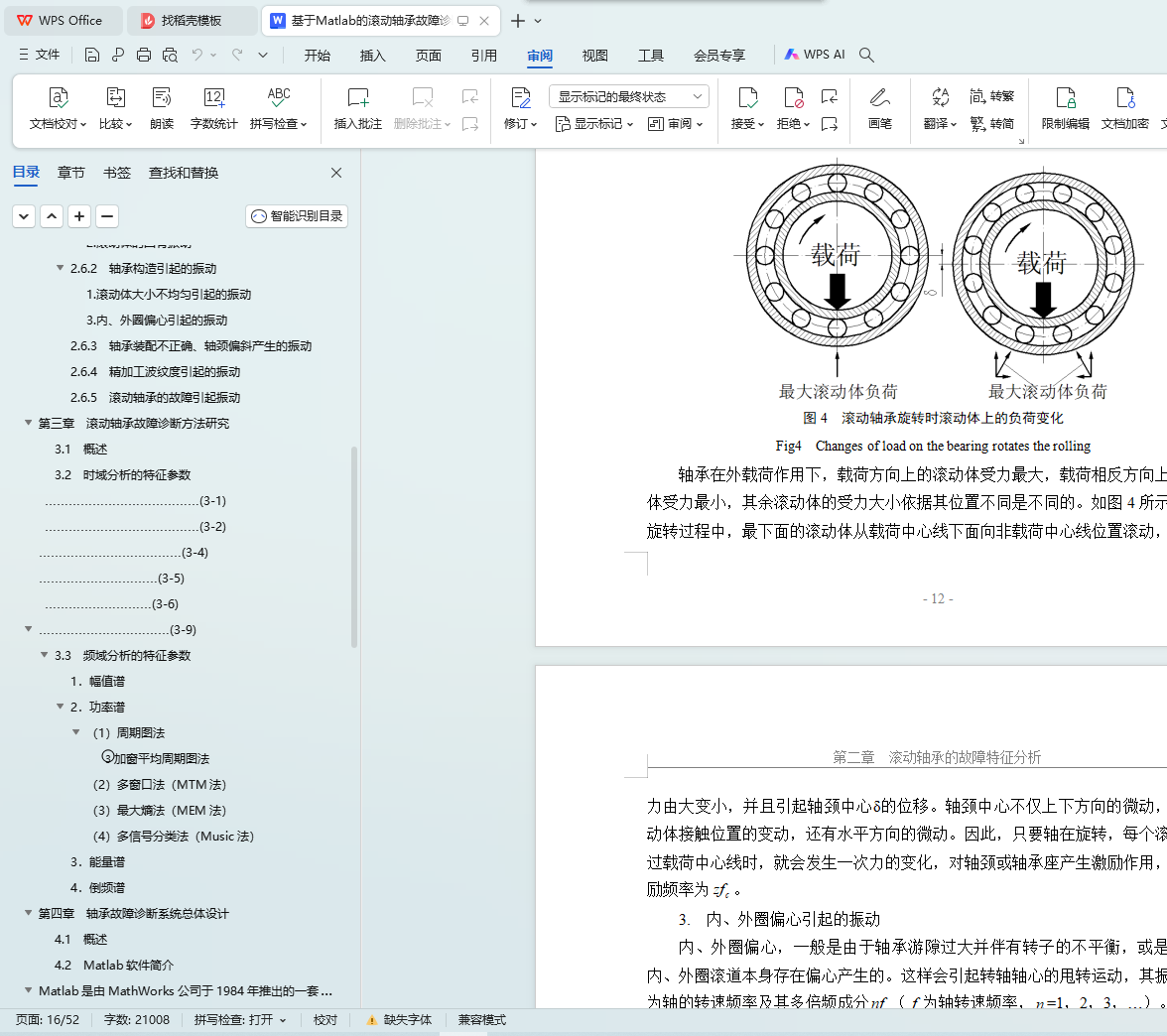
Task: Click the Undo arrow icon
Action: [196, 55]
